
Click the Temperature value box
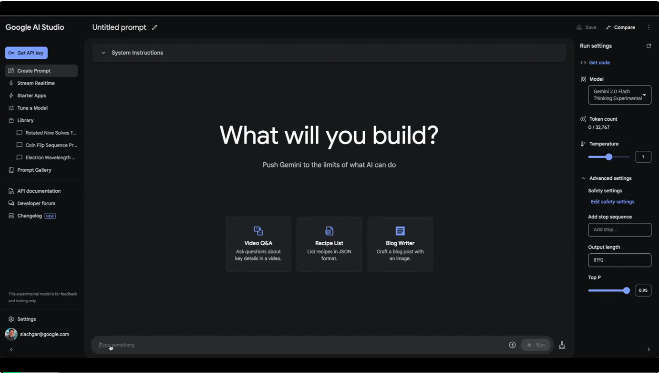pos(643,157)
